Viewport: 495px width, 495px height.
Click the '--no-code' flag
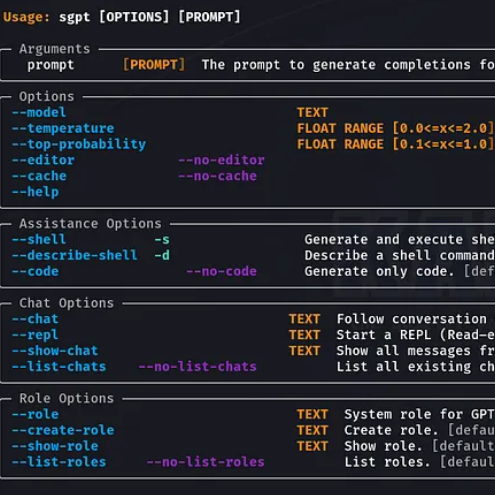(222, 271)
